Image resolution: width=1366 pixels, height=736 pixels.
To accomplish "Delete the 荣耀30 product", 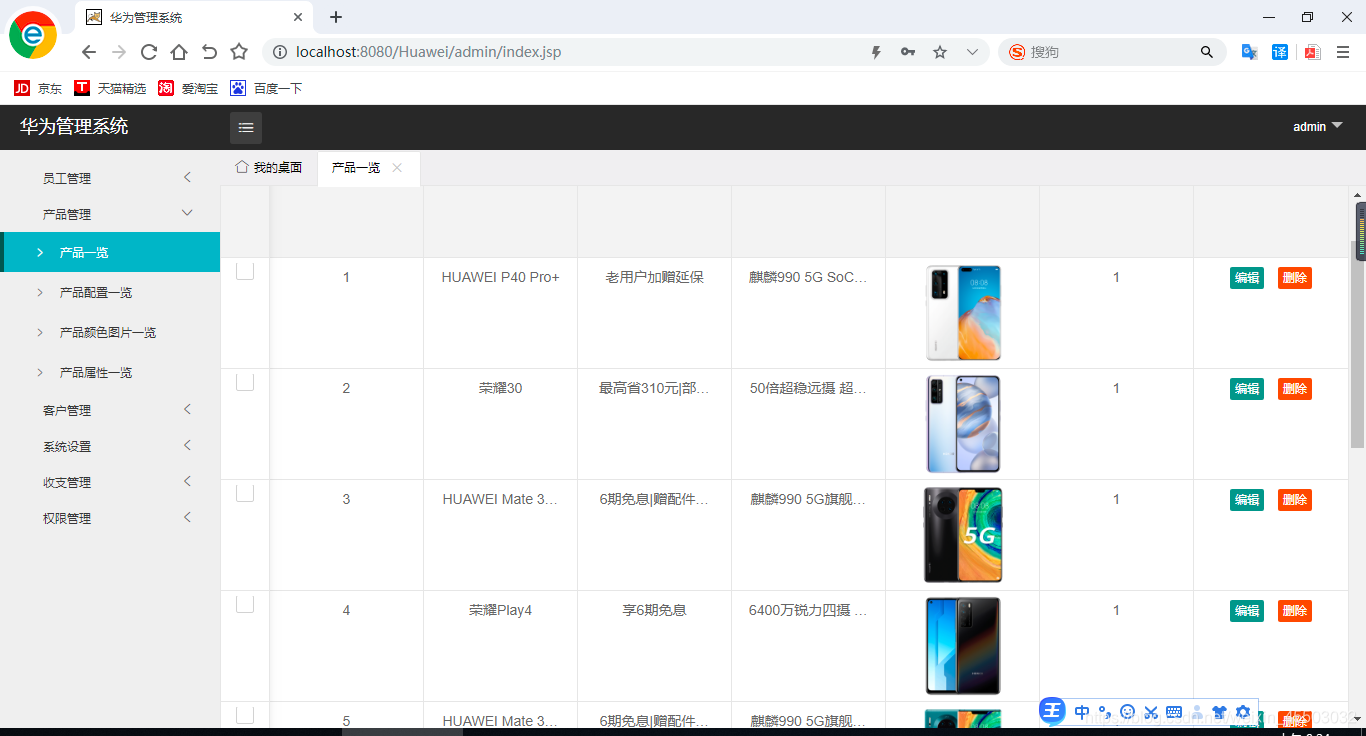I will (x=1295, y=389).
